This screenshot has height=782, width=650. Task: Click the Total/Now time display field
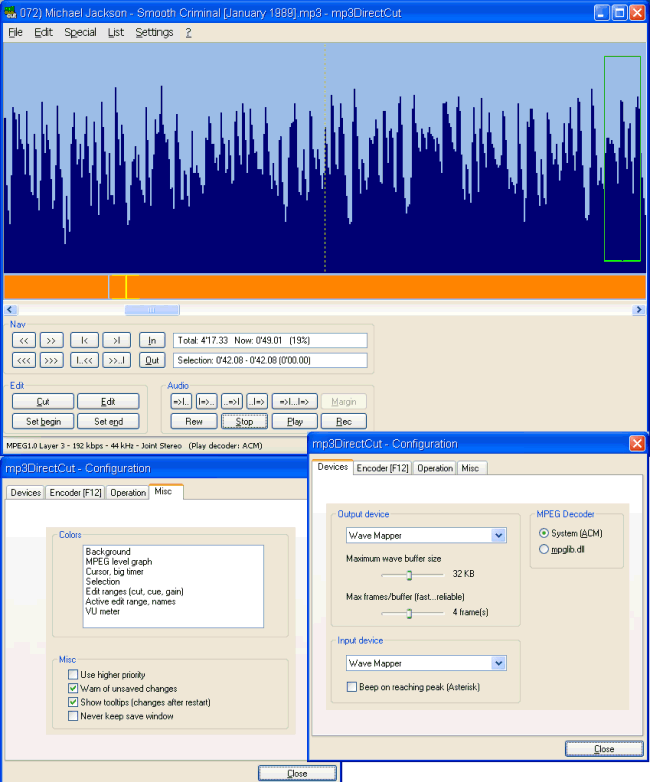coord(270,341)
